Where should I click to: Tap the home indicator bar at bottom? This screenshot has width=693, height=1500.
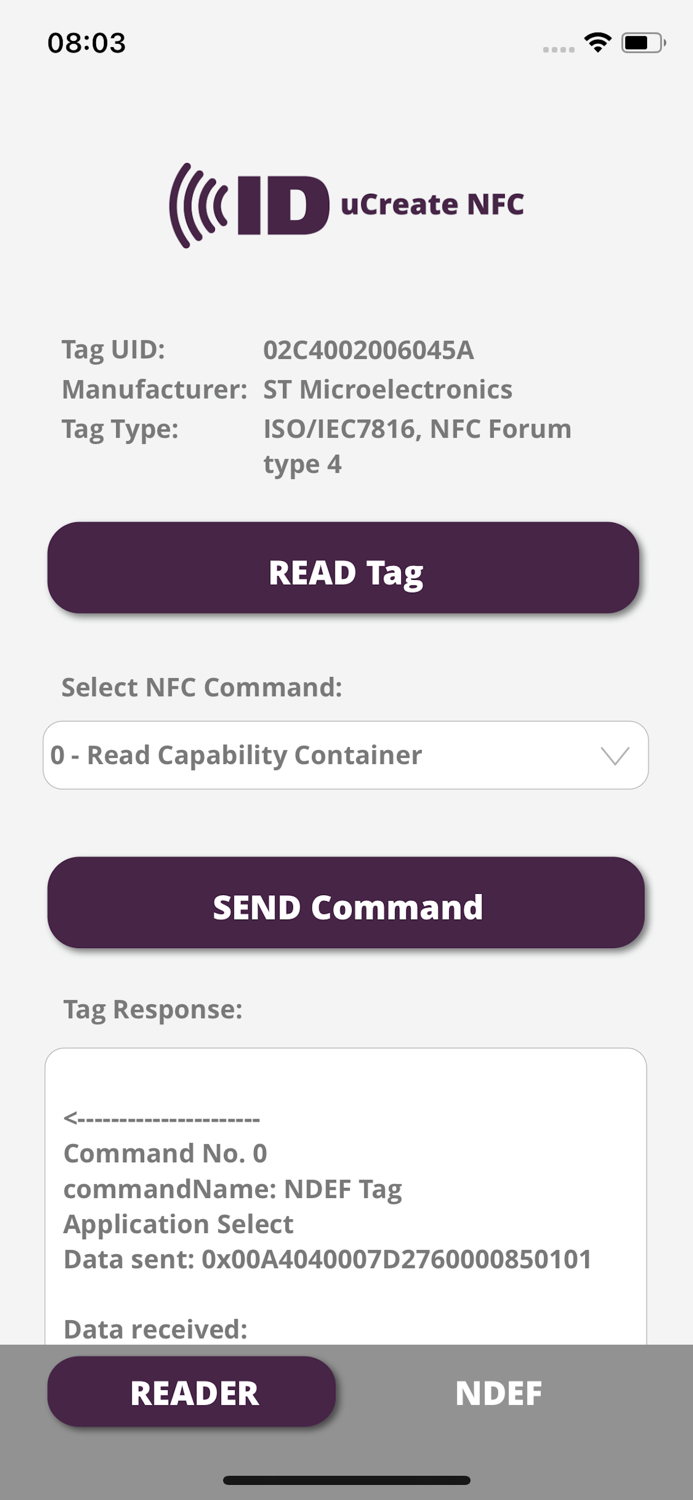click(346, 1480)
